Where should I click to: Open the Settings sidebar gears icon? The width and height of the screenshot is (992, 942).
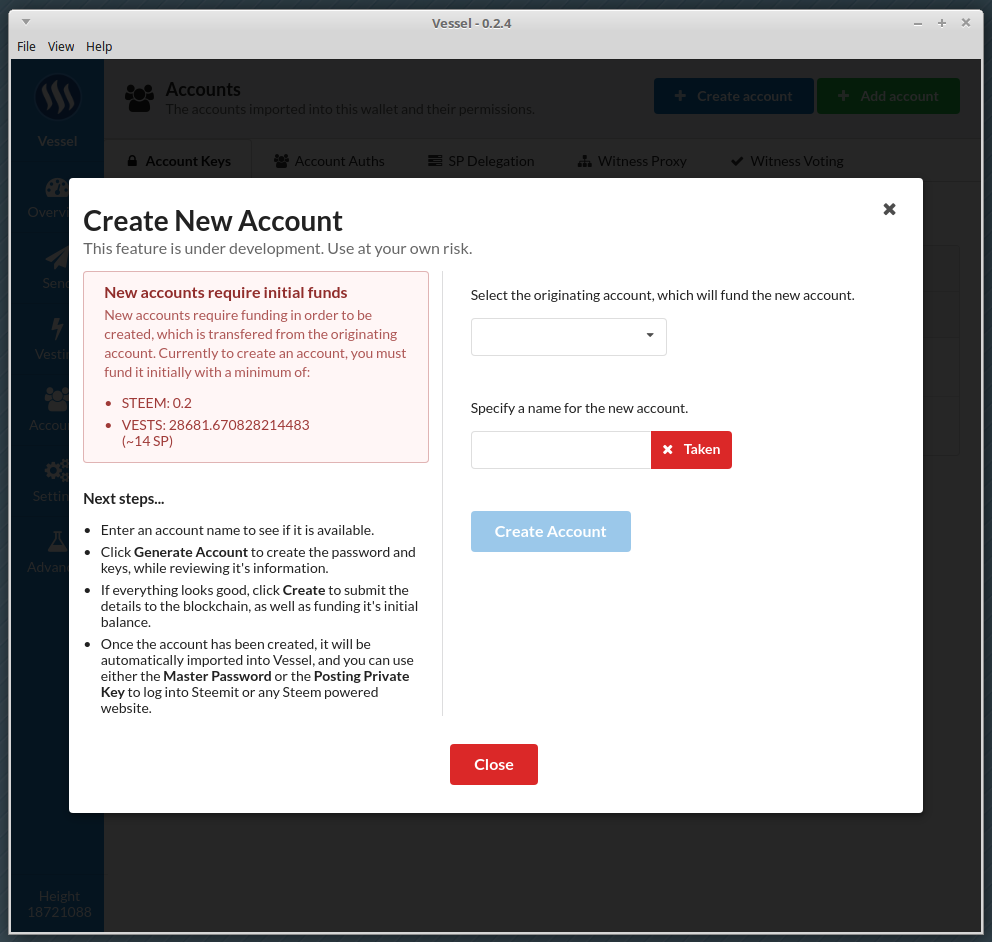(56, 471)
